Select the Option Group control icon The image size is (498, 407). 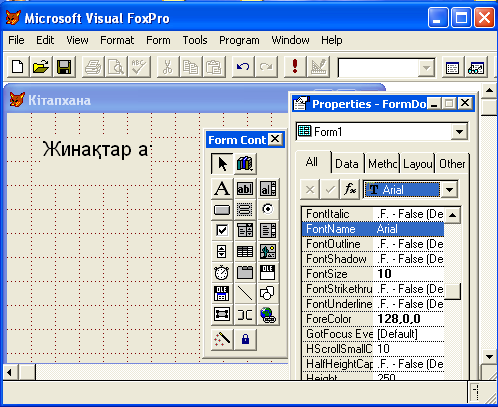268,210
